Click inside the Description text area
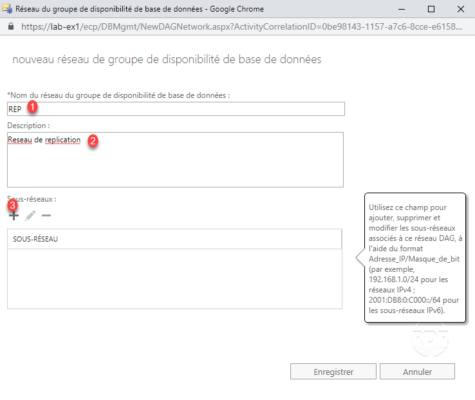The height and width of the screenshot is (400, 475). (175, 160)
